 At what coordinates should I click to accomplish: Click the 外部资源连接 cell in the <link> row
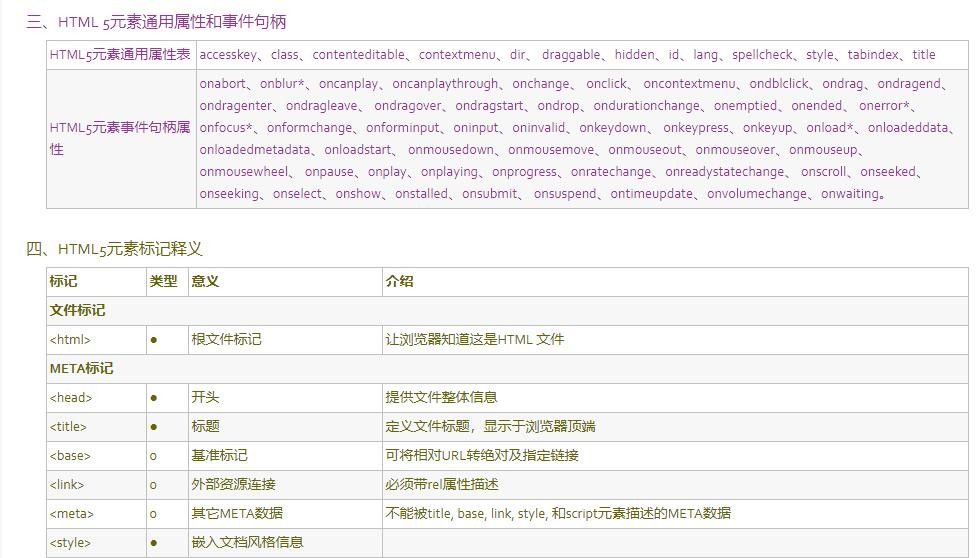tap(233, 485)
